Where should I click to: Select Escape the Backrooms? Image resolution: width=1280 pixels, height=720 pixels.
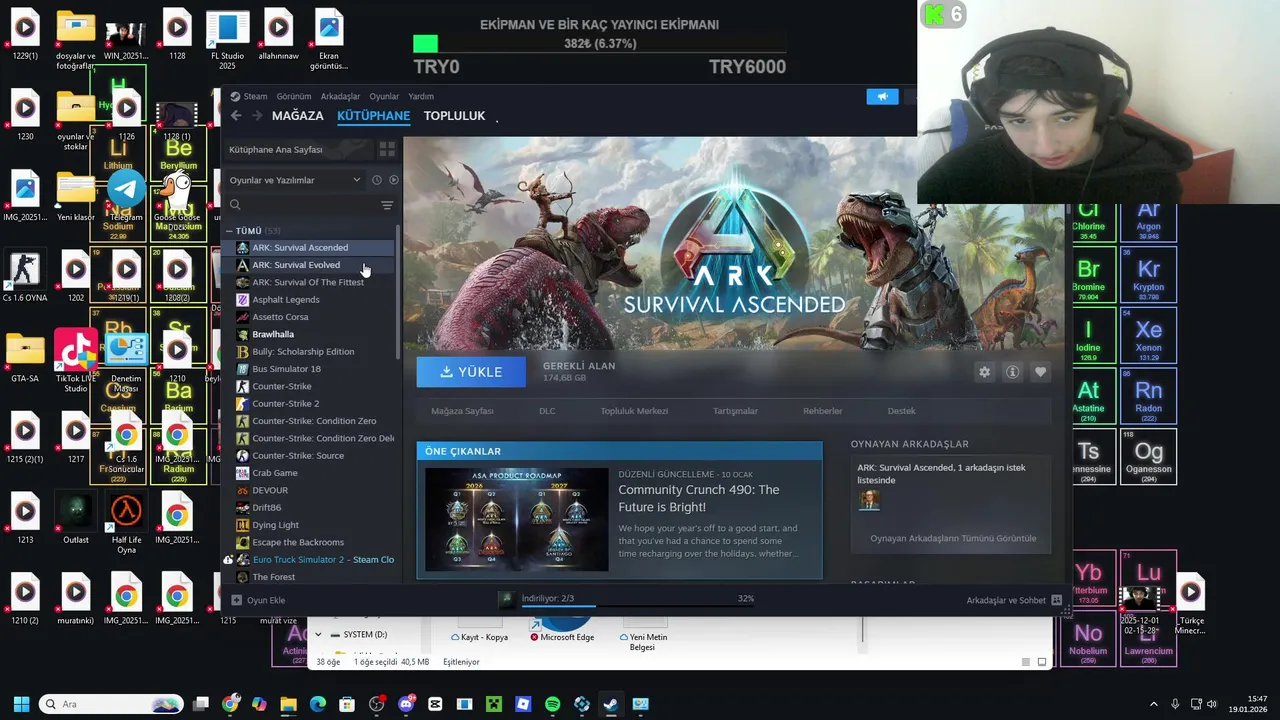pos(298,542)
